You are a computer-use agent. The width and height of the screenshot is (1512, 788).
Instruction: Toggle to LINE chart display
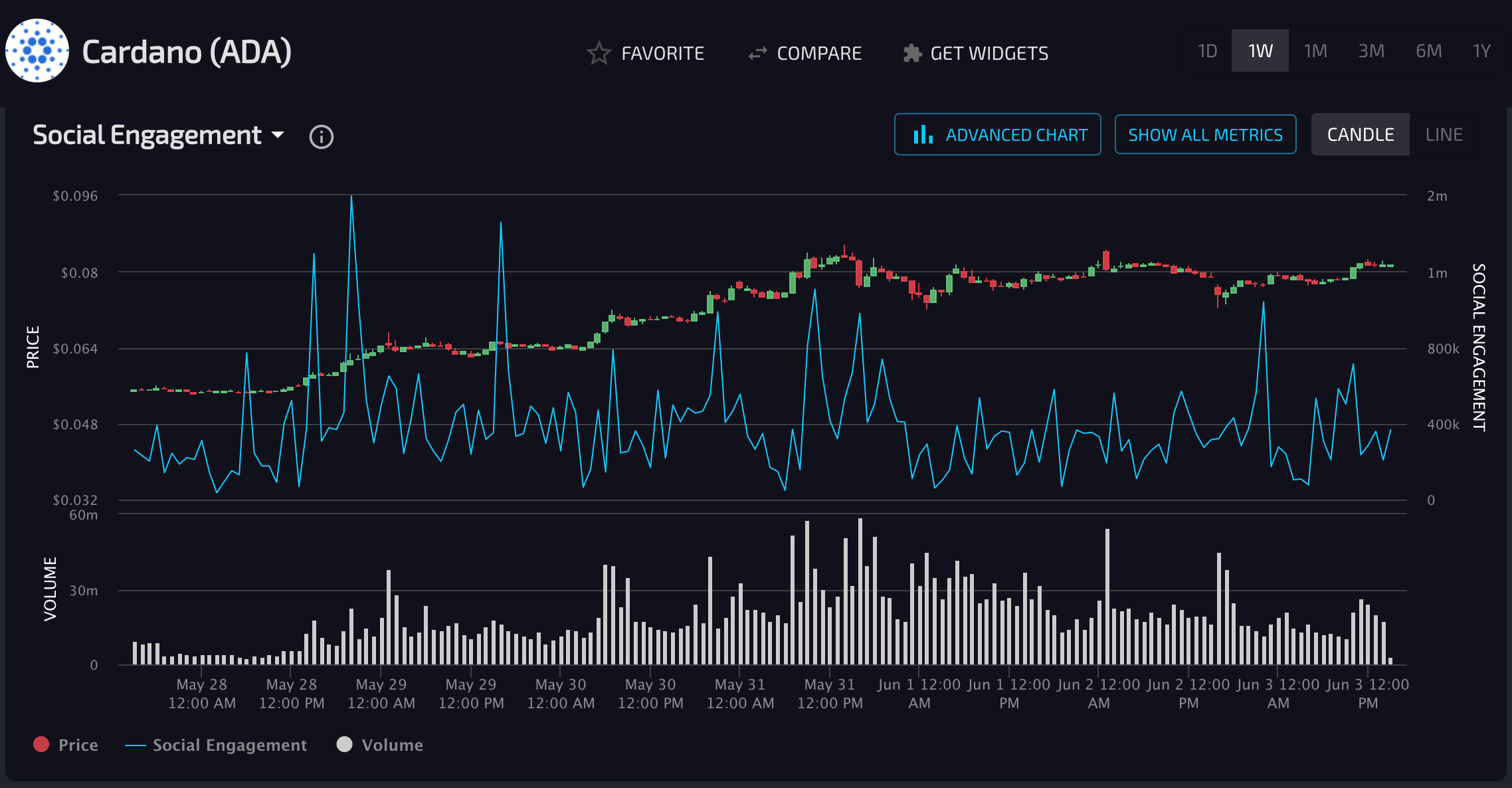(x=1449, y=133)
